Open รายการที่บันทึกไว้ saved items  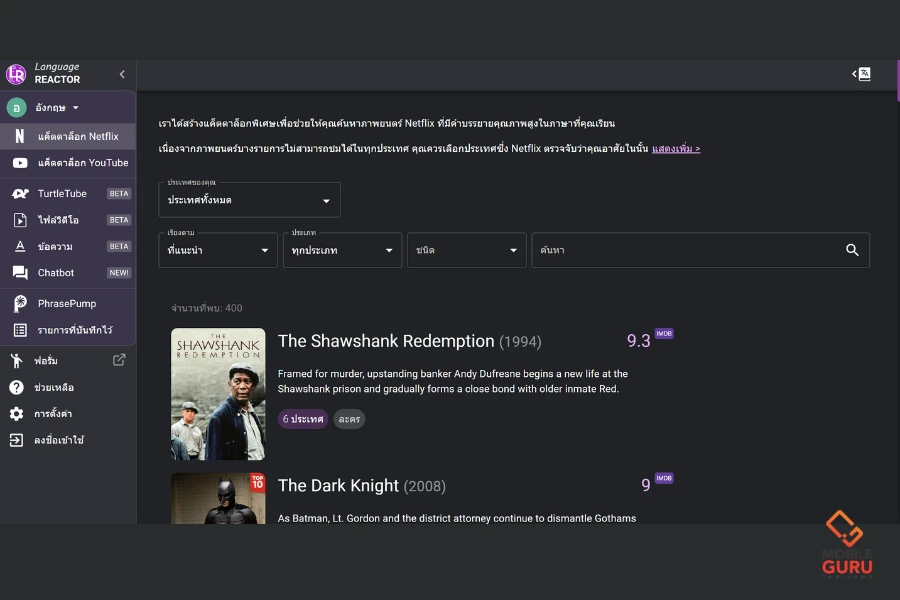coord(68,330)
